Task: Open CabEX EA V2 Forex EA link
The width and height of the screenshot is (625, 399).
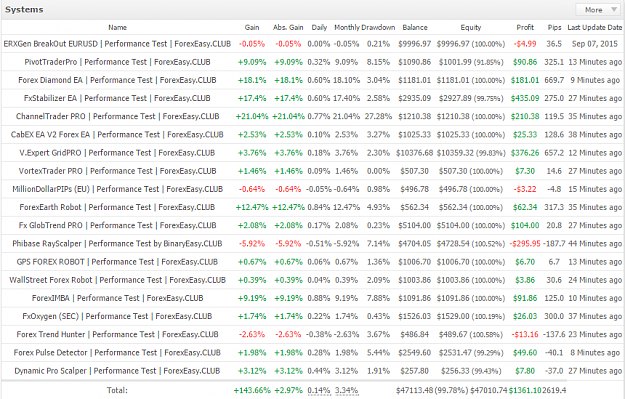Action: (x=117, y=135)
